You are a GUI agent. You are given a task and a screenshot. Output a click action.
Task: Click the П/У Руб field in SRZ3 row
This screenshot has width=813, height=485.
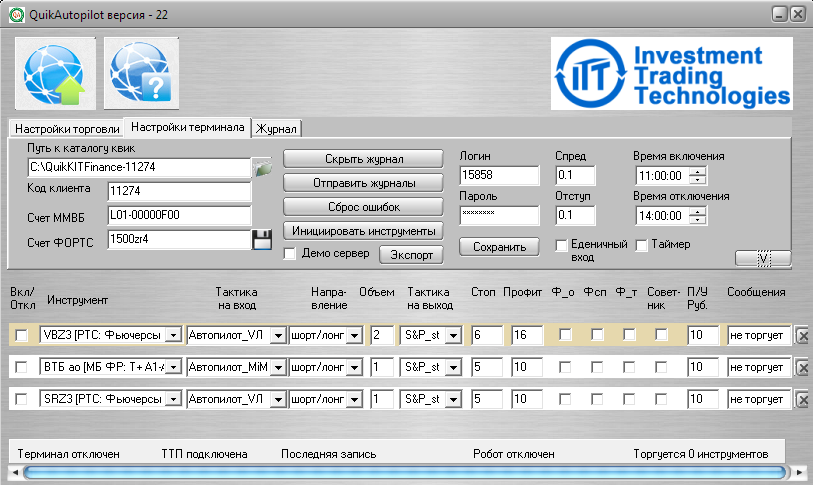703,399
